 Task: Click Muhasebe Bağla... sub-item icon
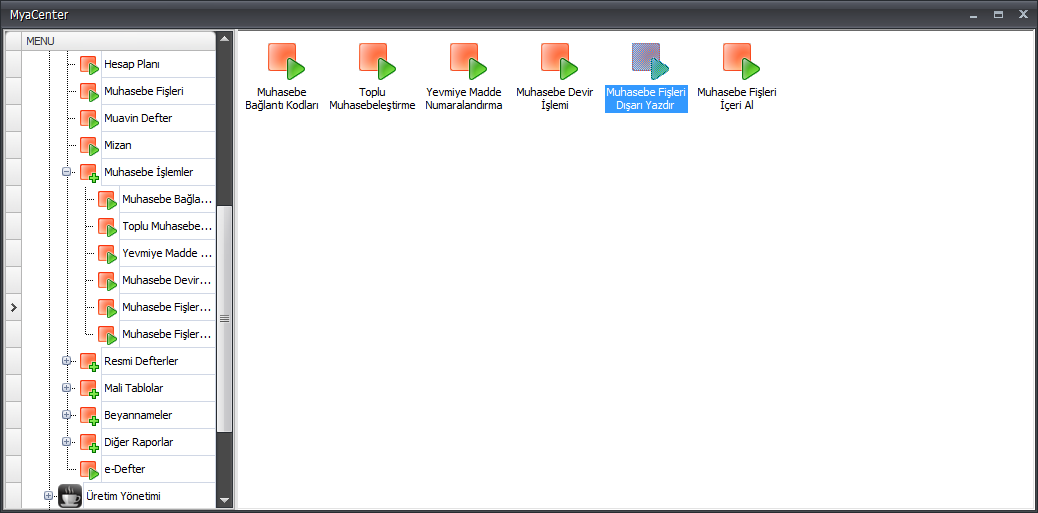(x=107, y=200)
